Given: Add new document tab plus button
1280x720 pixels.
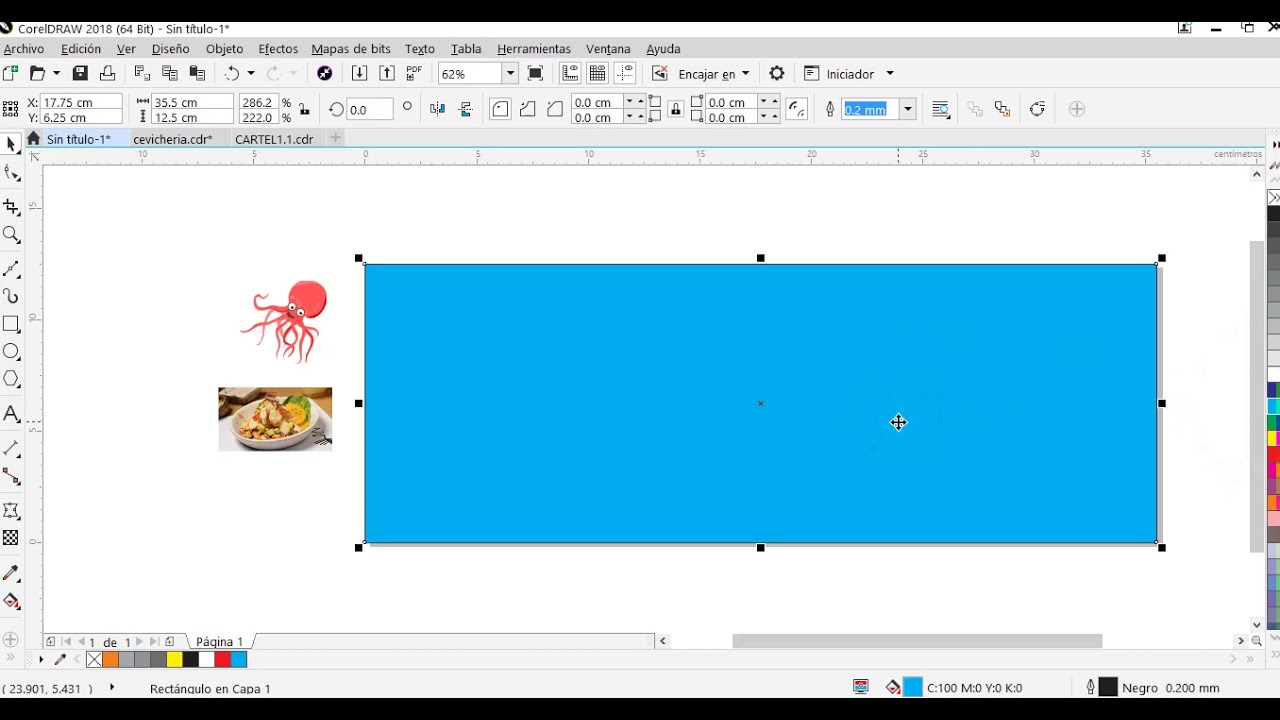Looking at the screenshot, I should pos(336,138).
